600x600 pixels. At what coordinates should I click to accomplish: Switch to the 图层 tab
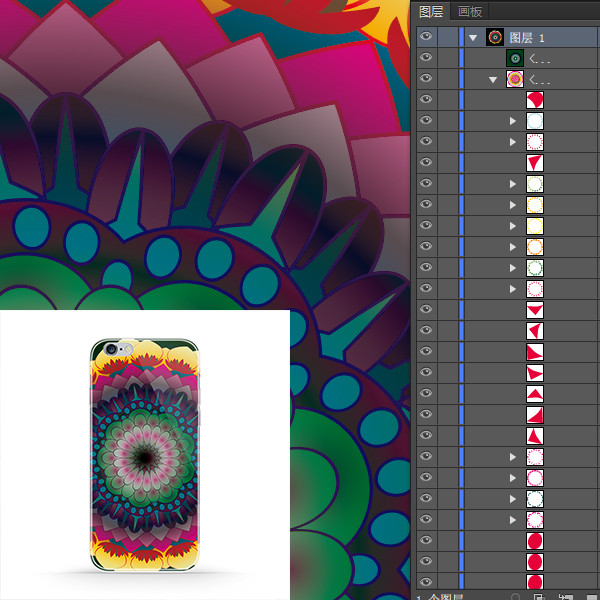[x=430, y=11]
